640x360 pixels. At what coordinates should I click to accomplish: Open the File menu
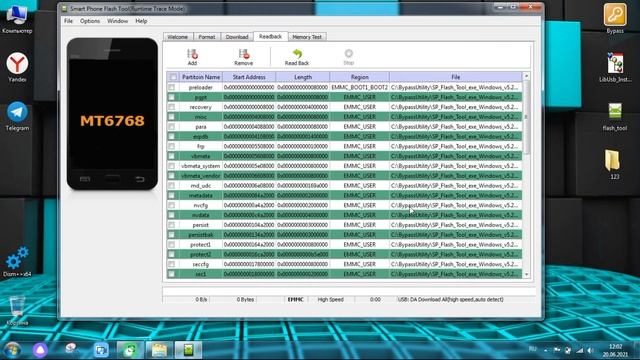(69, 21)
